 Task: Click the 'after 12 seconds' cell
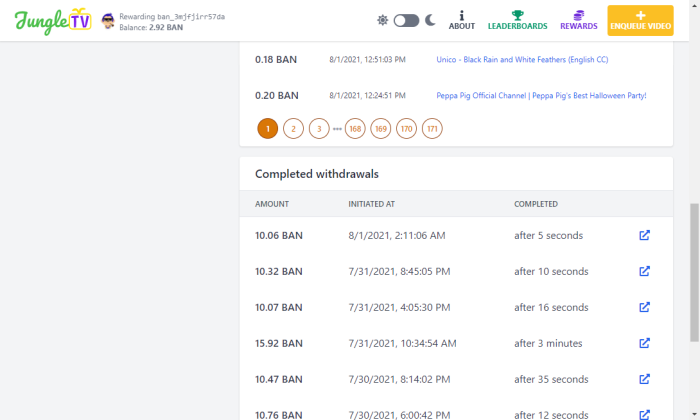[551, 415]
